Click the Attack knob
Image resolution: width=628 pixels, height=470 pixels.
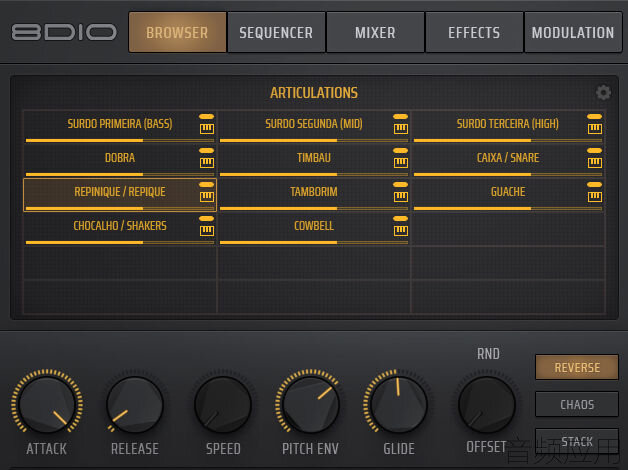(x=47, y=404)
